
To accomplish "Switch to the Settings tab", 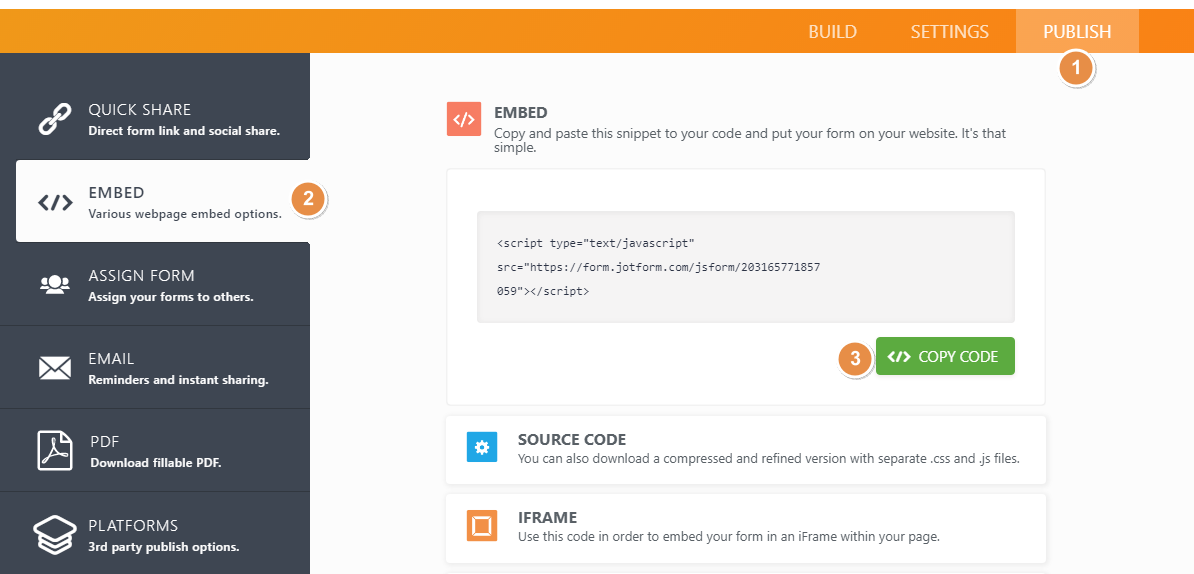I will click(x=949, y=32).
